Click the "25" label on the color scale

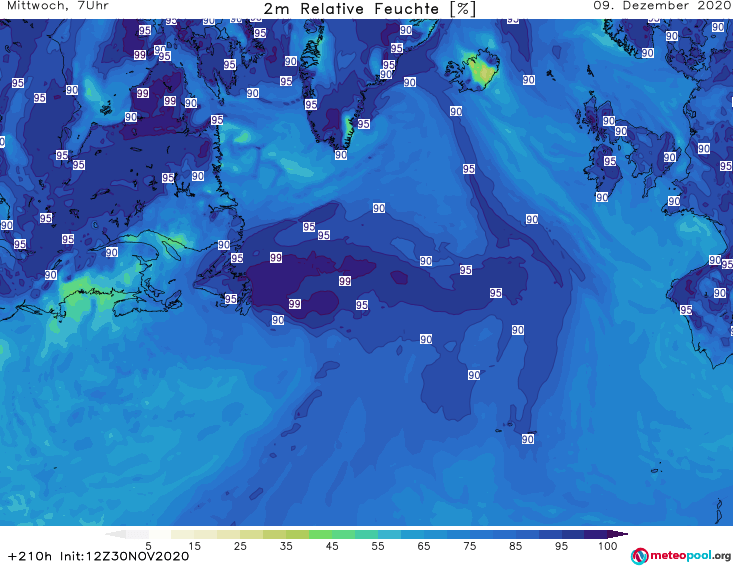pos(240,546)
